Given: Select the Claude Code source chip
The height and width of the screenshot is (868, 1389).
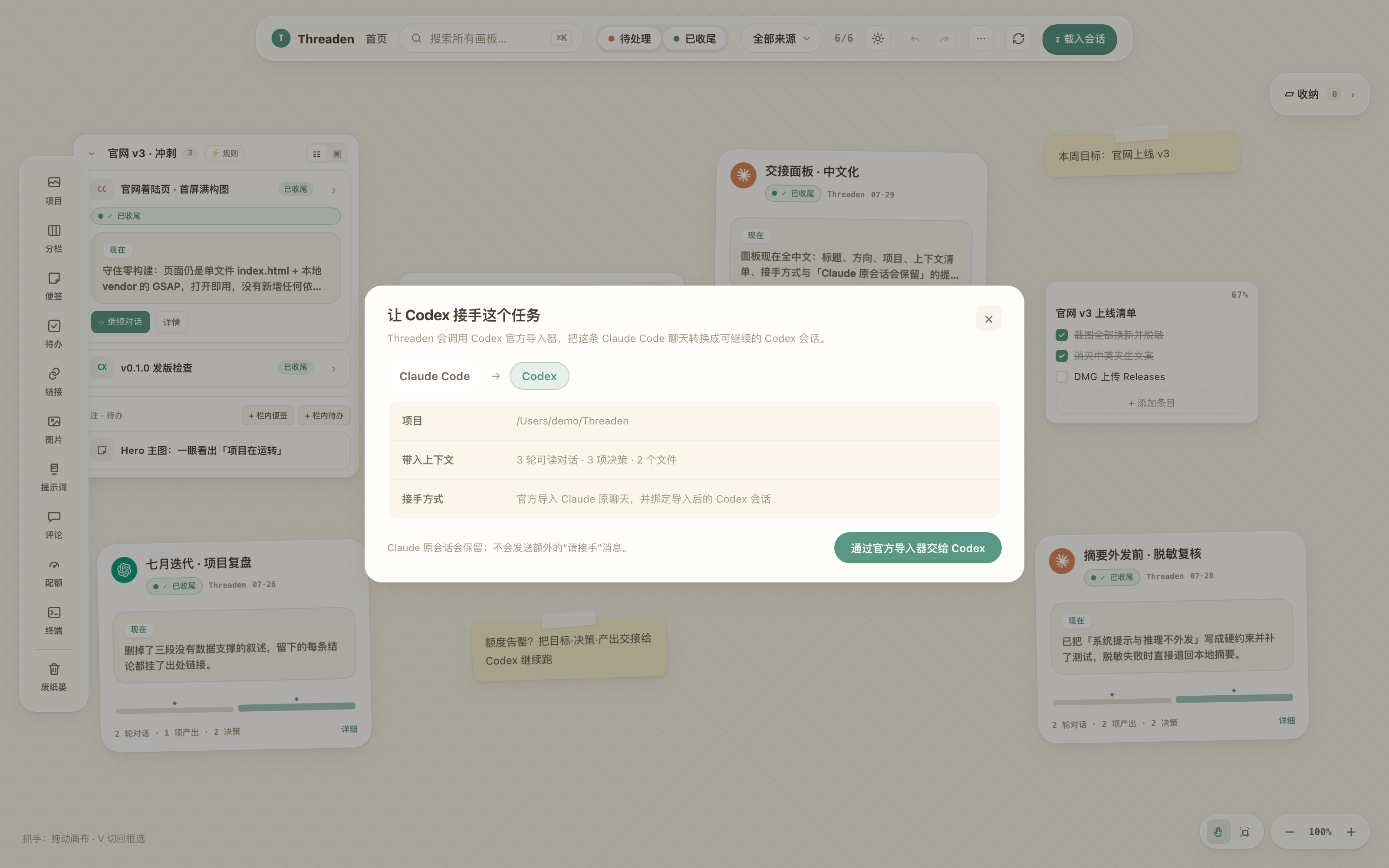Looking at the screenshot, I should [x=434, y=376].
